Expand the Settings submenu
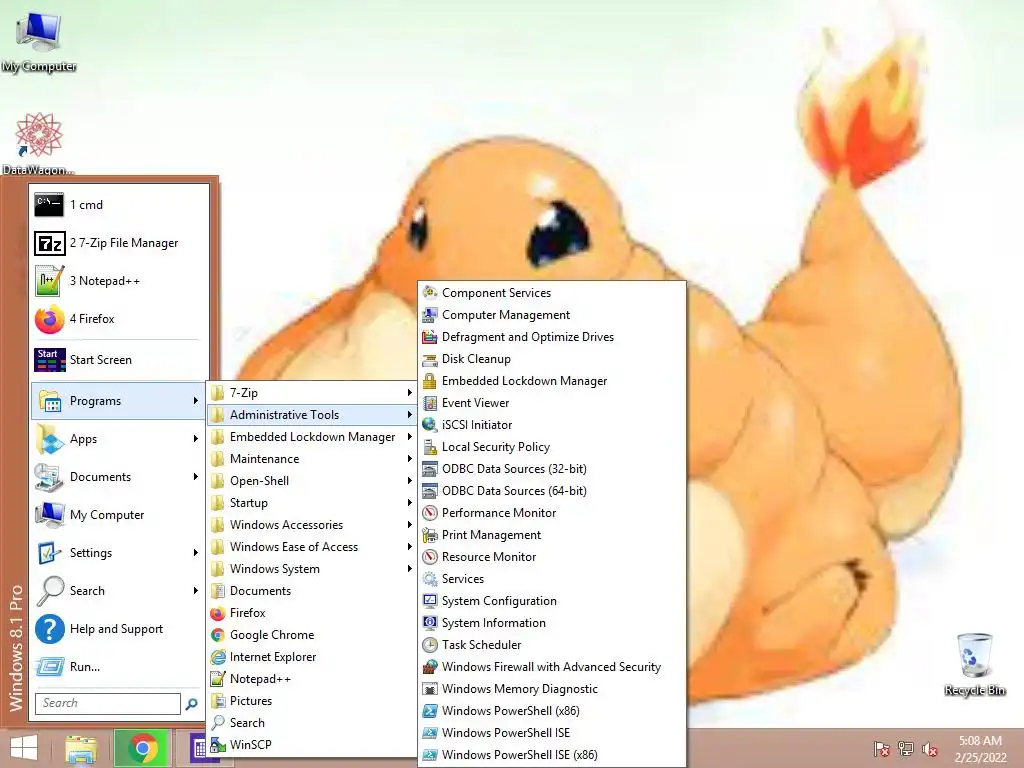Viewport: 1024px width, 768px height. (x=118, y=552)
